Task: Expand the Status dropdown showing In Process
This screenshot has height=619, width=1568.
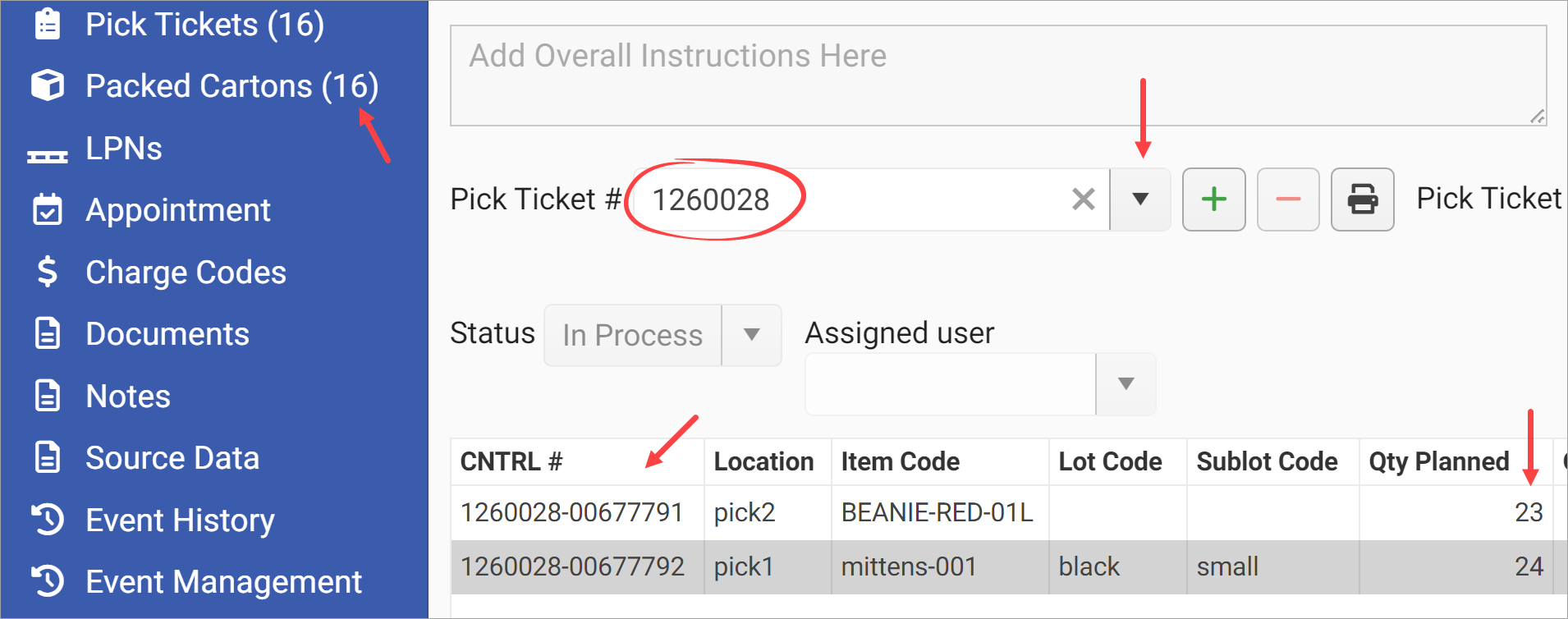Action: 750,335
